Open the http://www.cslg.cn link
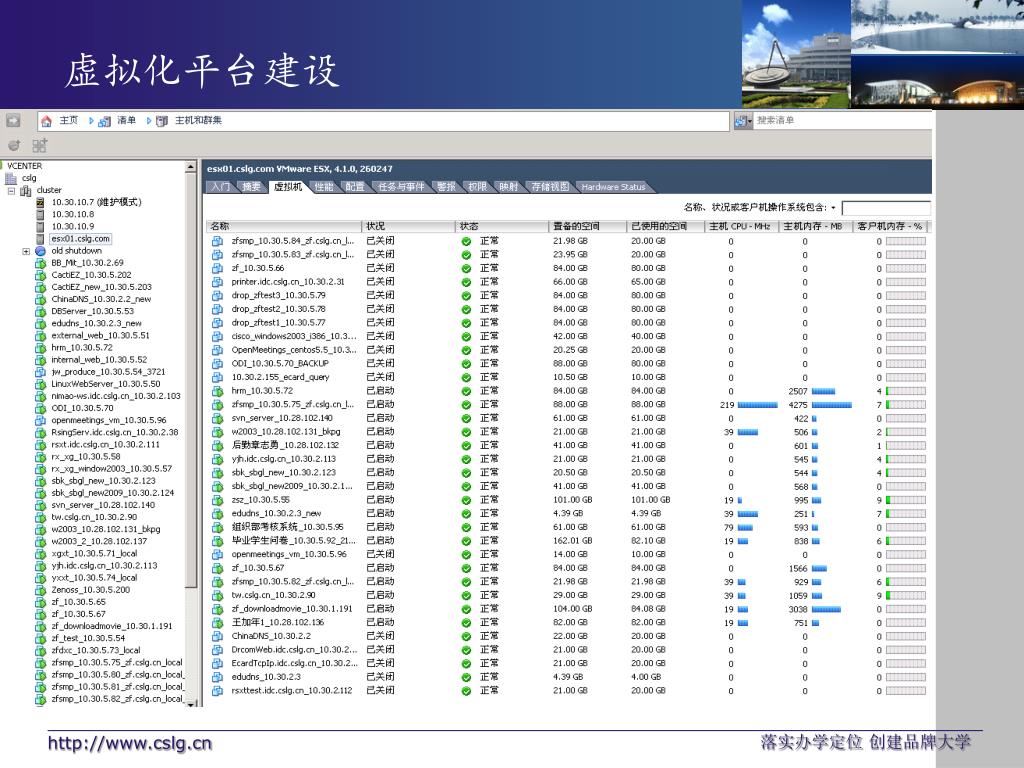The image size is (1024, 768). click(130, 744)
